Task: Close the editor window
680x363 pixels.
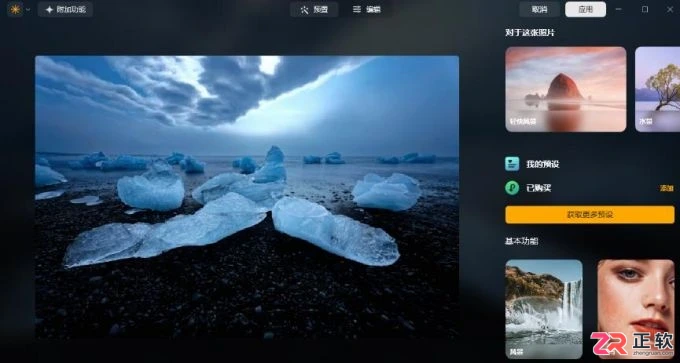Action: (669, 9)
